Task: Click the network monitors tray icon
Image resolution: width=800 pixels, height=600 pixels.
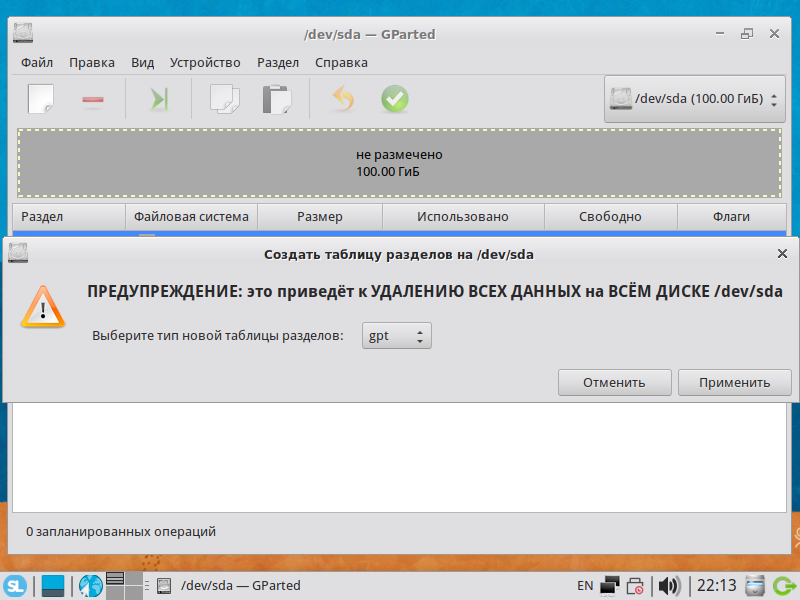Action: [x=609, y=586]
